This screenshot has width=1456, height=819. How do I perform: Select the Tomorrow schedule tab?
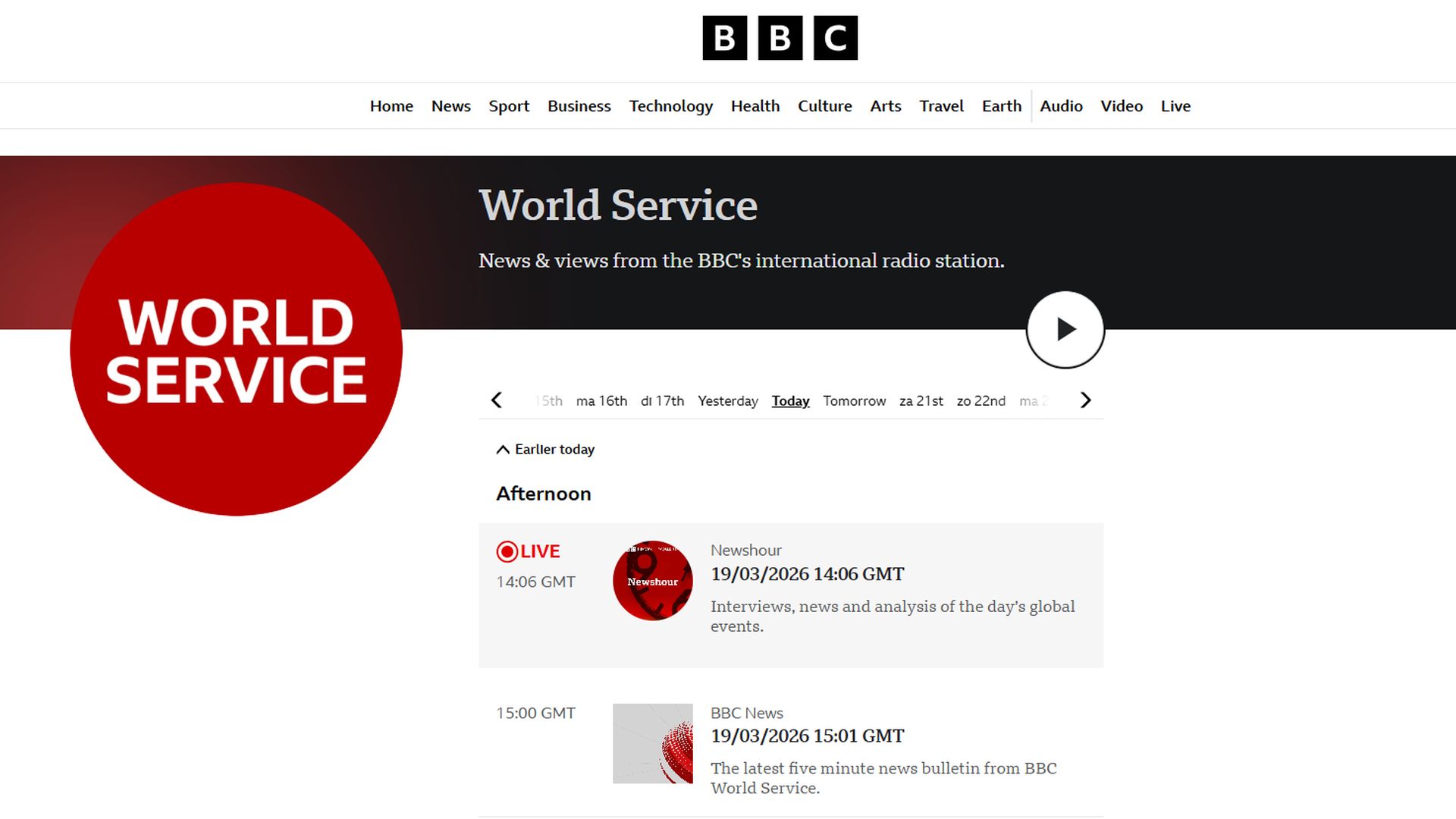pyautogui.click(x=854, y=401)
